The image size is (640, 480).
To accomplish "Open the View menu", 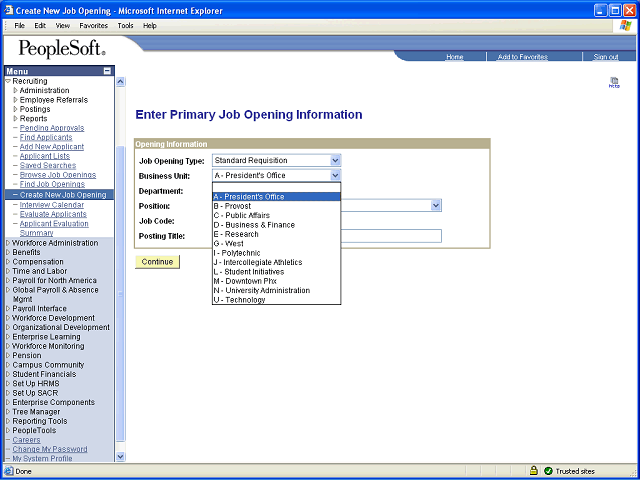I will 63,26.
